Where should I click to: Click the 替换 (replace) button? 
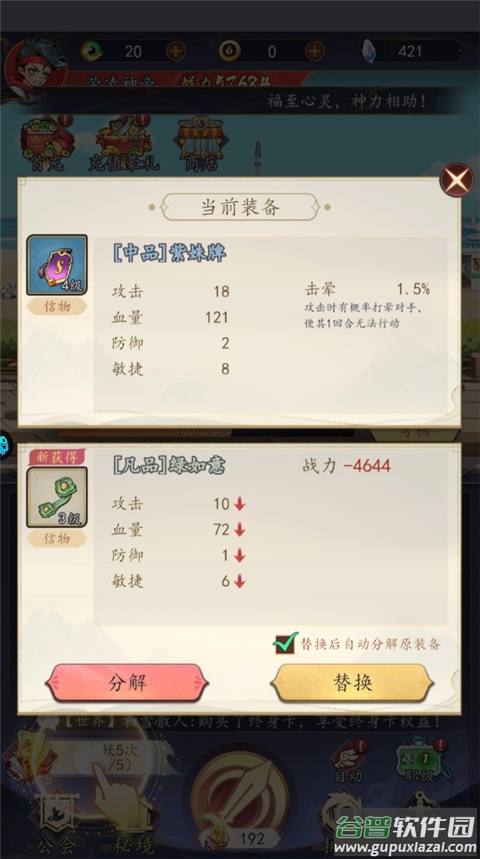pyautogui.click(x=352, y=683)
